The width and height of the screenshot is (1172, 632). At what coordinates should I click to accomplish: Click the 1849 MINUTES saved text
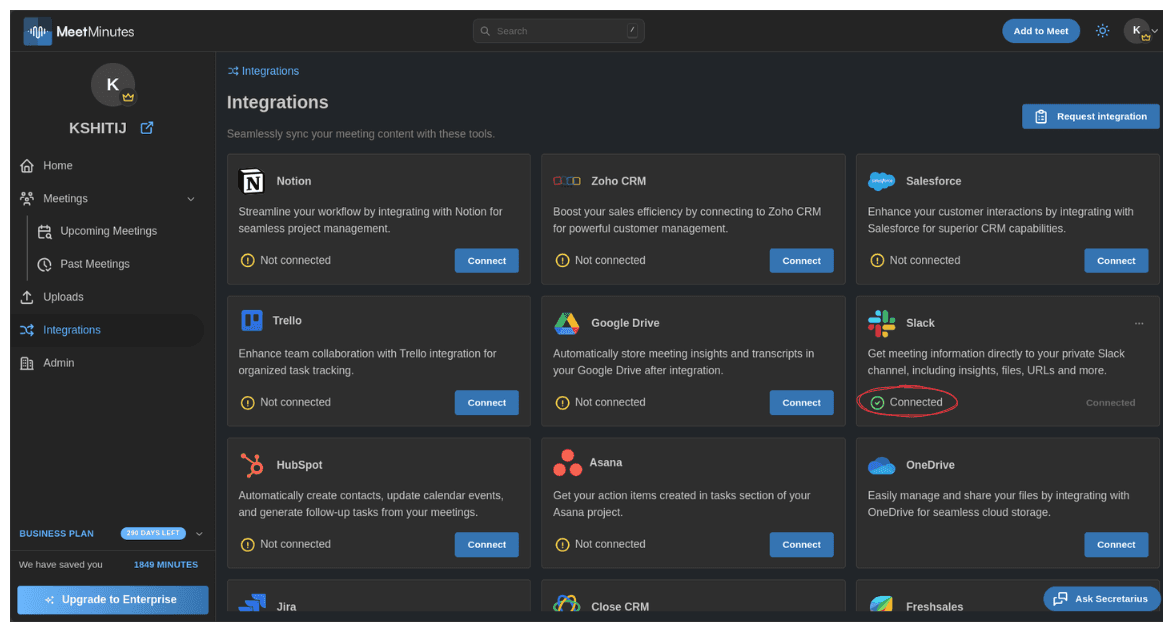click(x=166, y=565)
